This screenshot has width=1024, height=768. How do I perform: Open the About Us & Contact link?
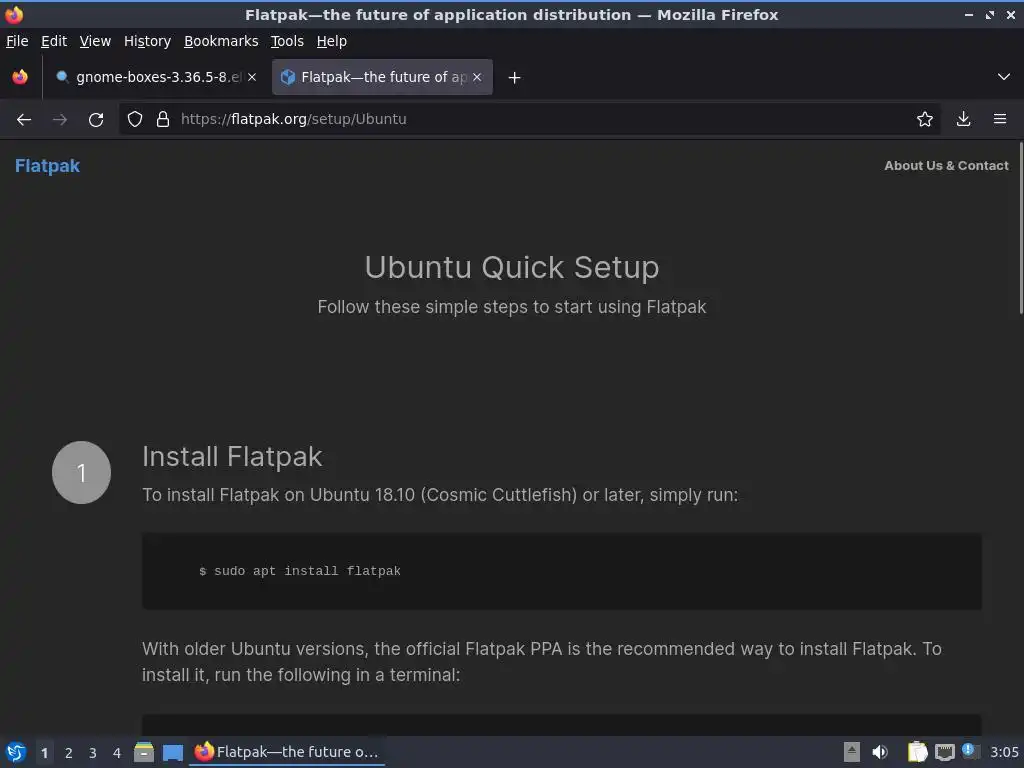pyautogui.click(x=946, y=166)
